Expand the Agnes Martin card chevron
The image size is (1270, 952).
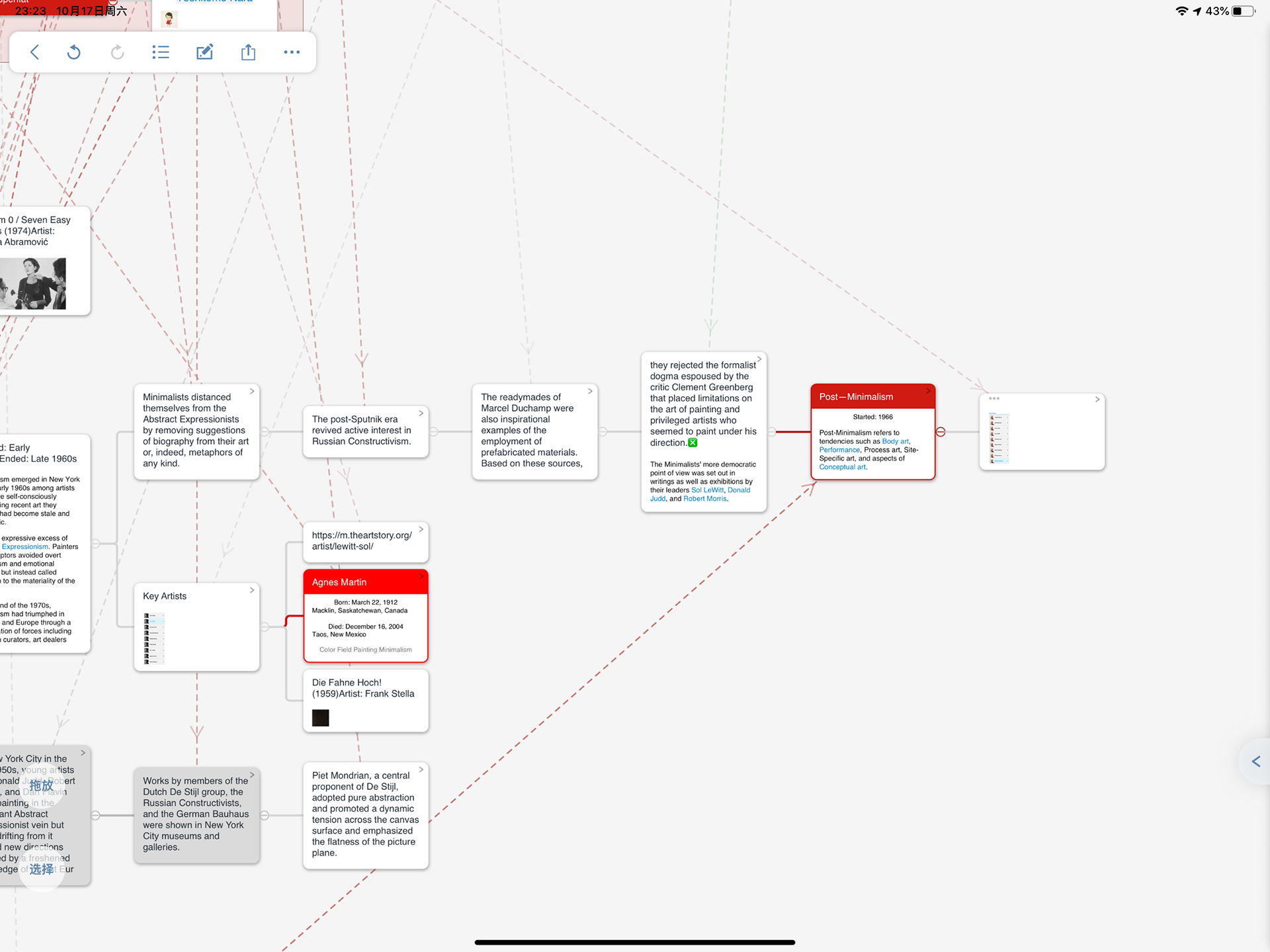pyautogui.click(x=421, y=576)
